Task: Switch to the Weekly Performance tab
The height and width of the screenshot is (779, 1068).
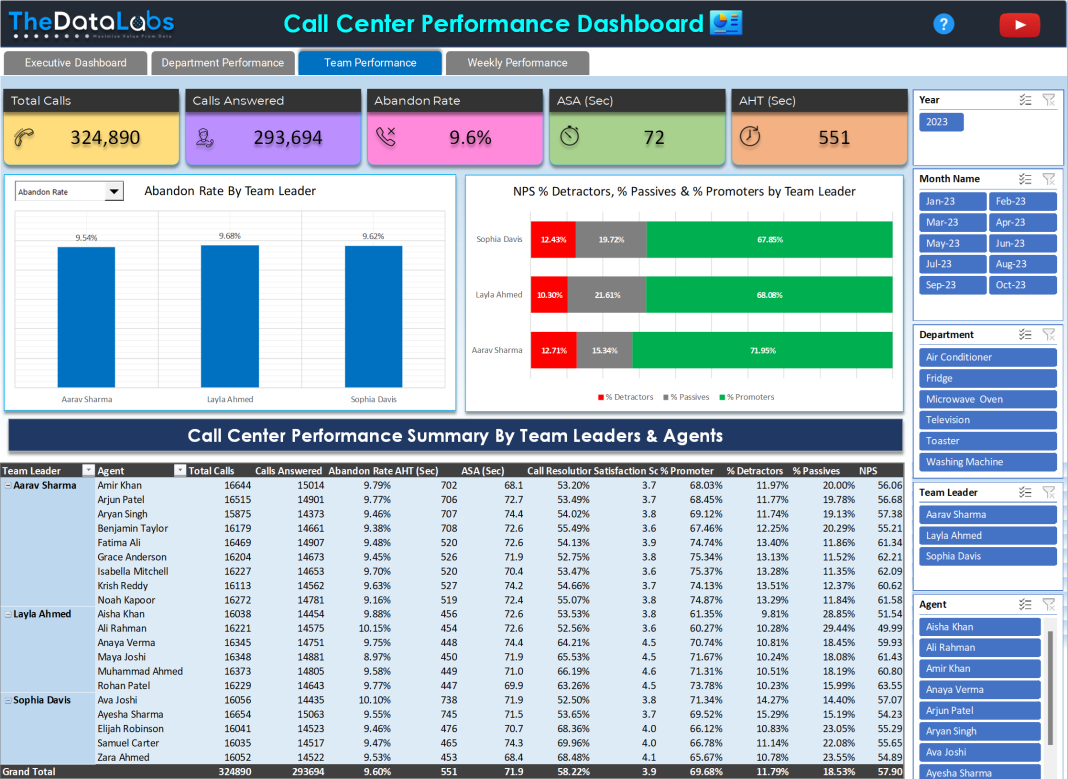Action: coord(517,62)
